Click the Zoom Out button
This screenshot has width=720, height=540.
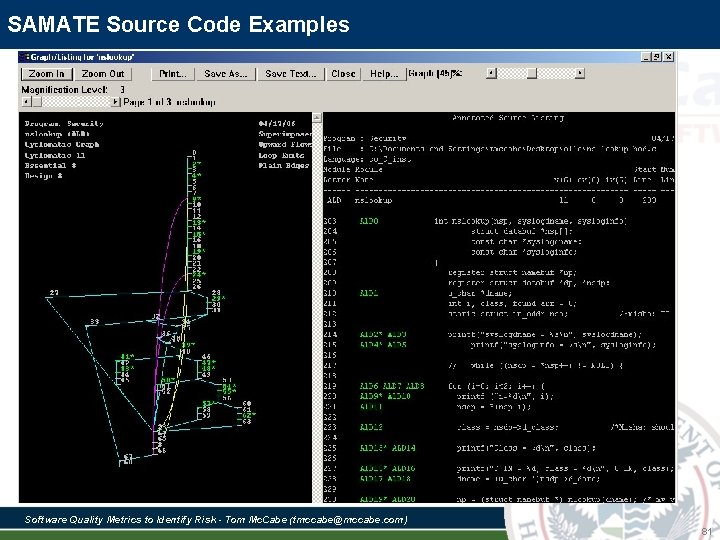tap(103, 74)
